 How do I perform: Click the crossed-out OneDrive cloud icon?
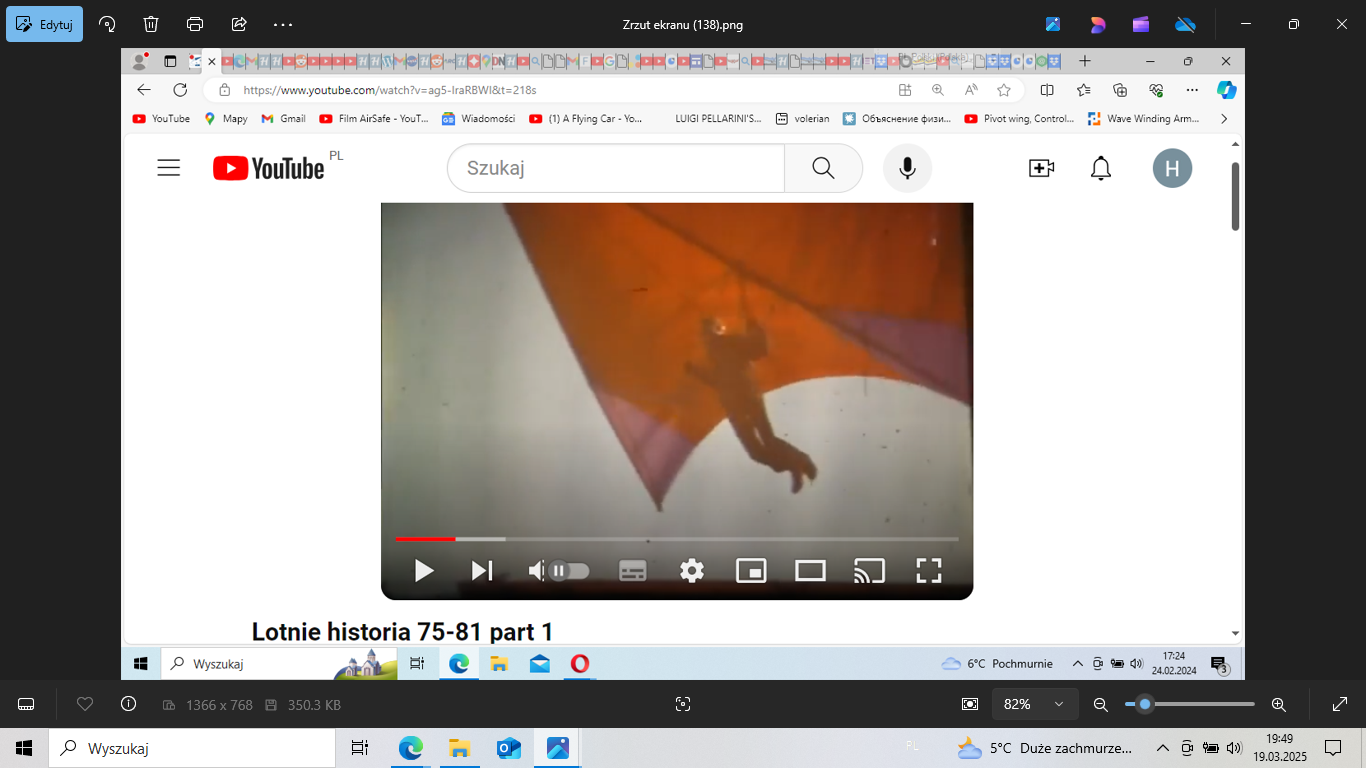tap(1185, 24)
